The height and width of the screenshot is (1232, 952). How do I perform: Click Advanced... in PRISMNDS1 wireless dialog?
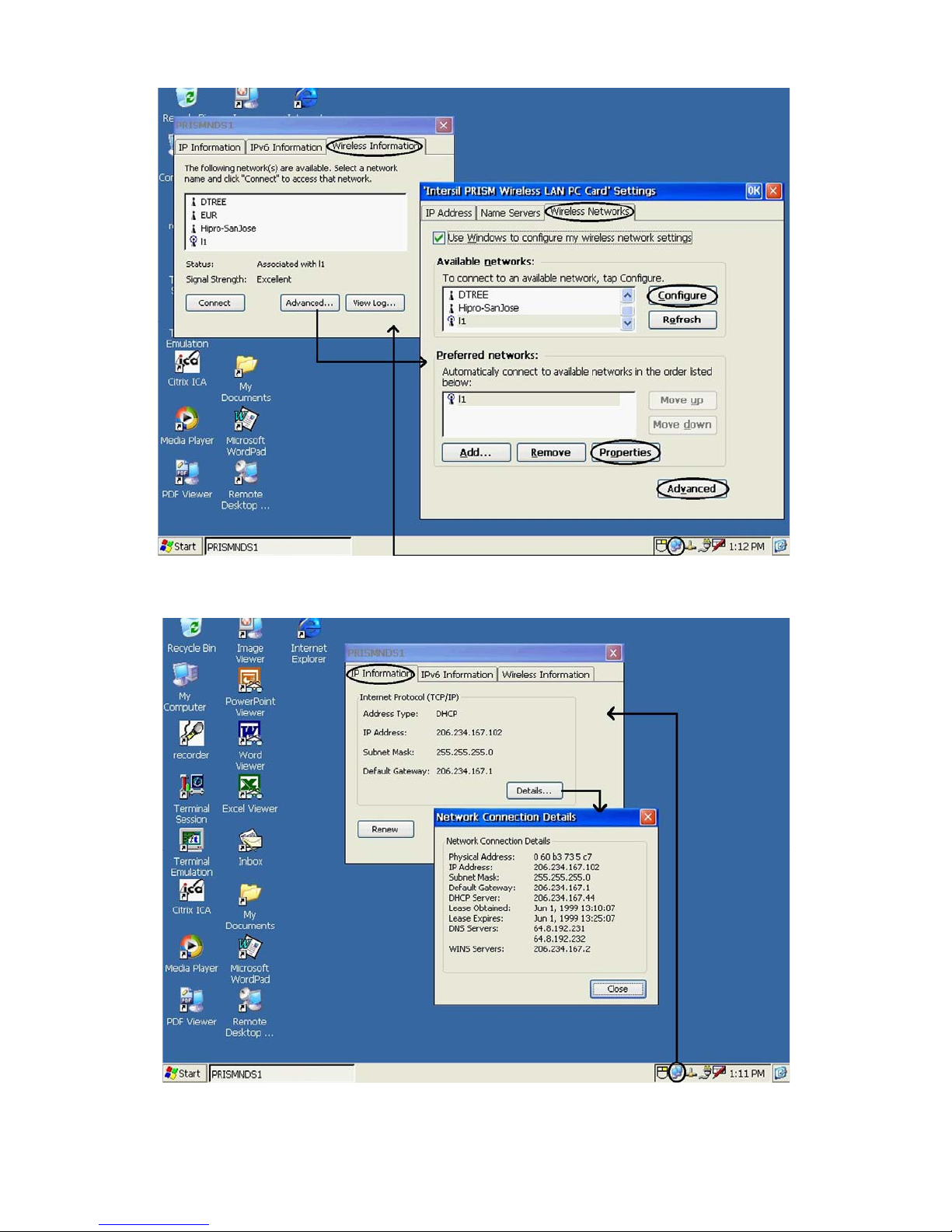309,303
